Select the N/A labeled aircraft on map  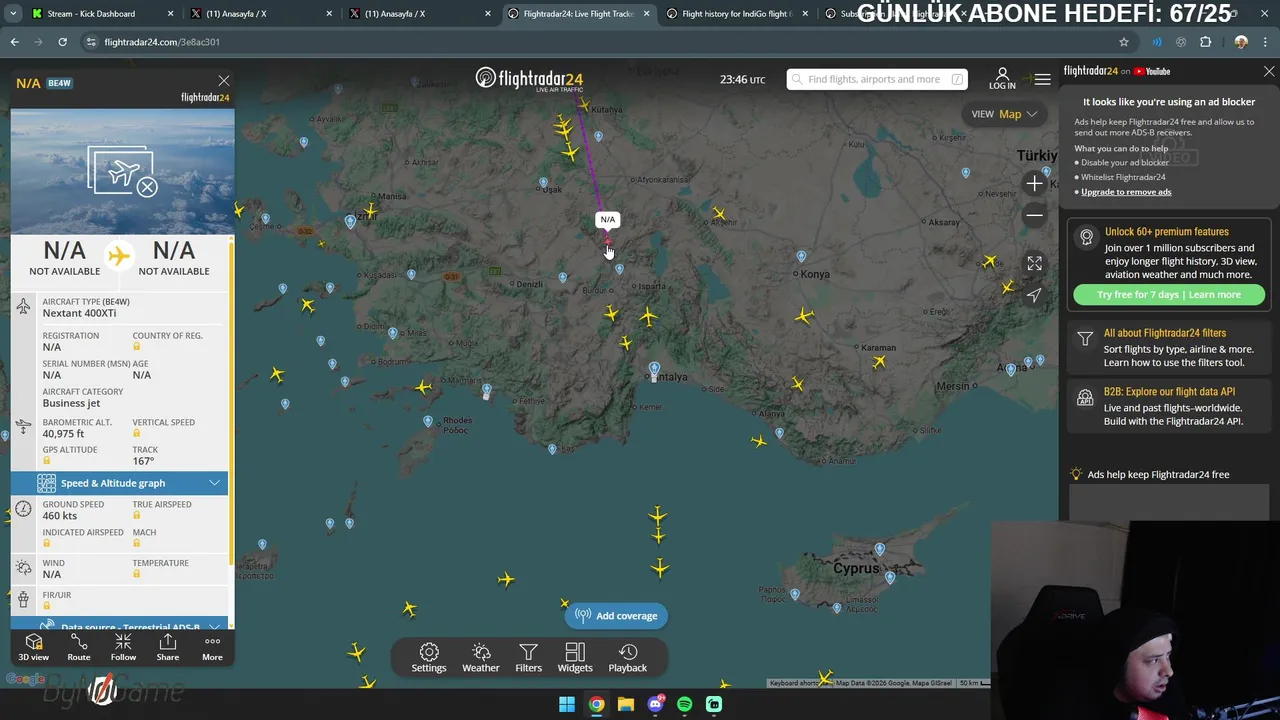608,240
